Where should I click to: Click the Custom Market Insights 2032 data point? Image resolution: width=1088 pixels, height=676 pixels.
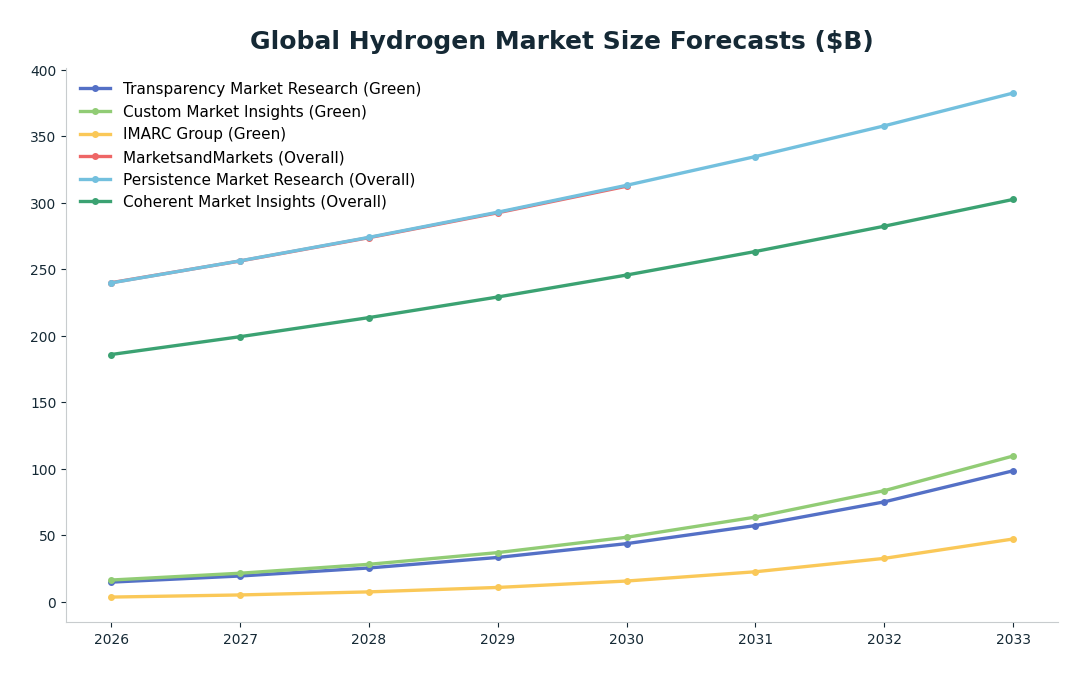tap(884, 491)
